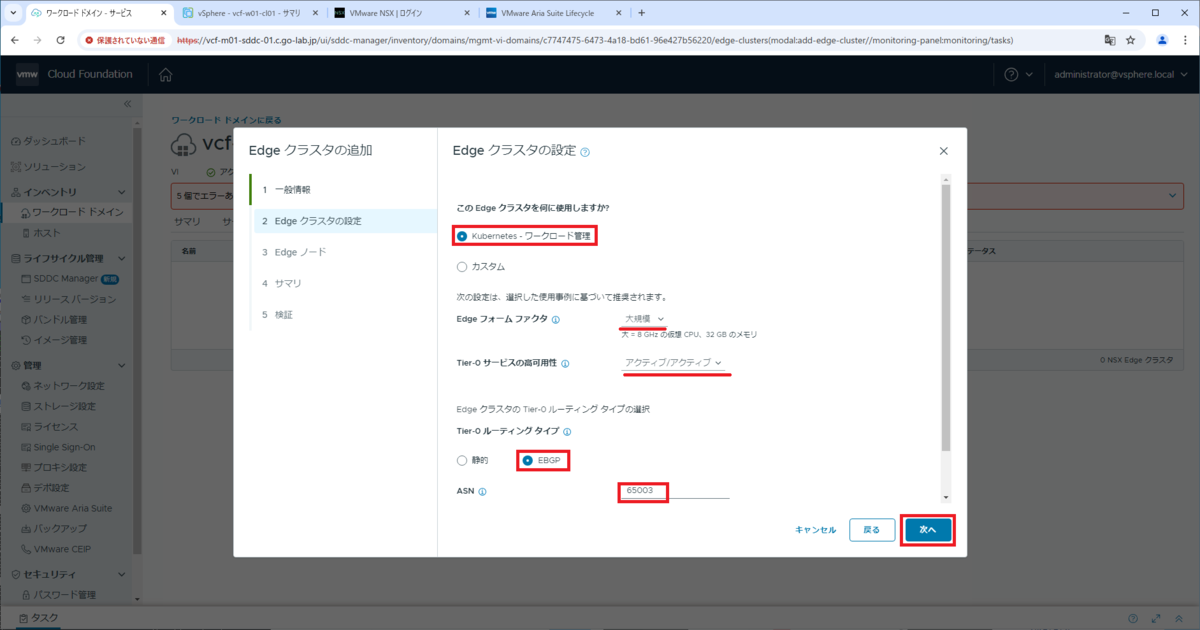1200x630 pixels.
Task: Select the Kubernetes - ワークロード管理 radio button
Action: click(462, 236)
